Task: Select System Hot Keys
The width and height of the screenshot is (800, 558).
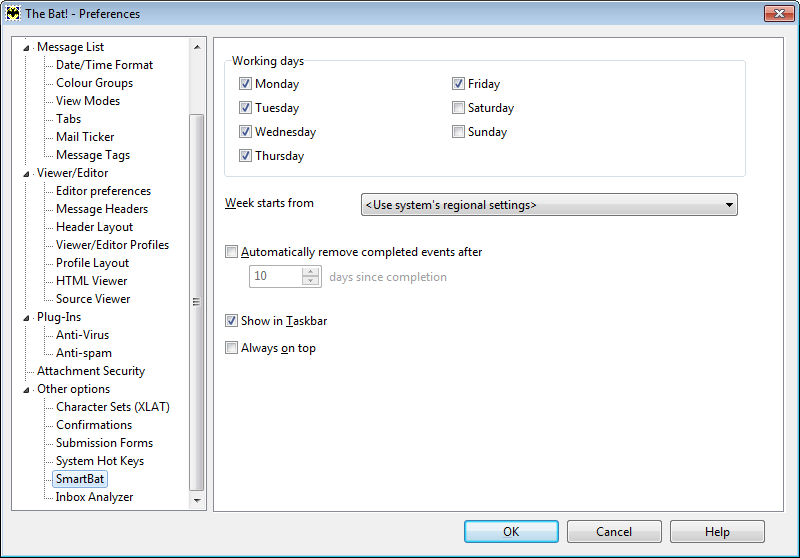Action: [100, 461]
